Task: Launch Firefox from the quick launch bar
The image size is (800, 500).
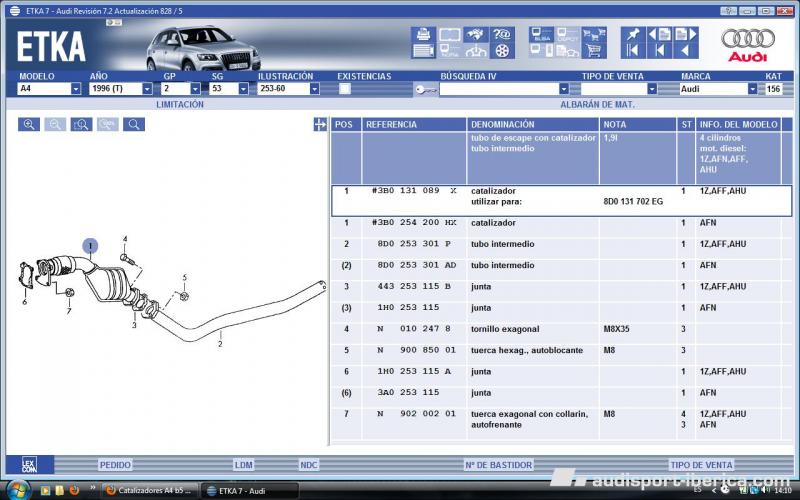Action: click(74, 490)
